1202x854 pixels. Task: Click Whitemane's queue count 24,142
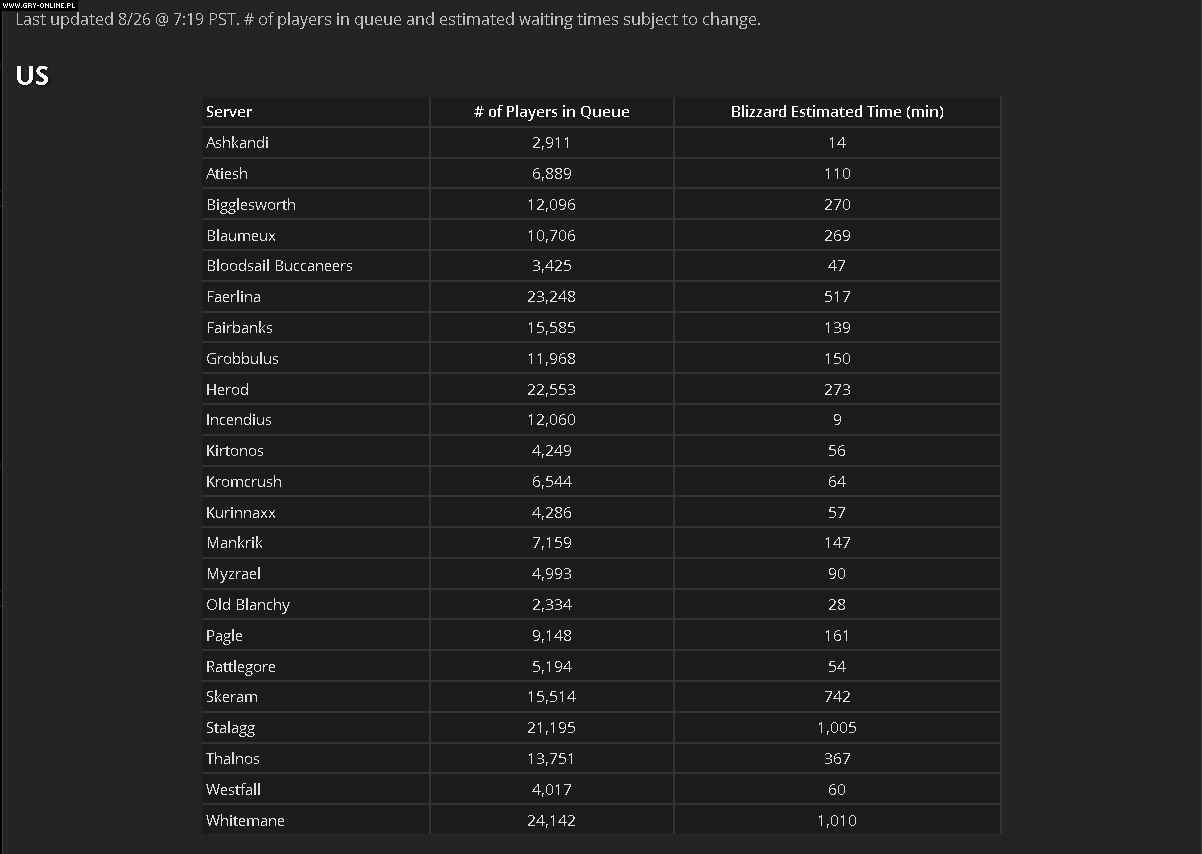552,821
